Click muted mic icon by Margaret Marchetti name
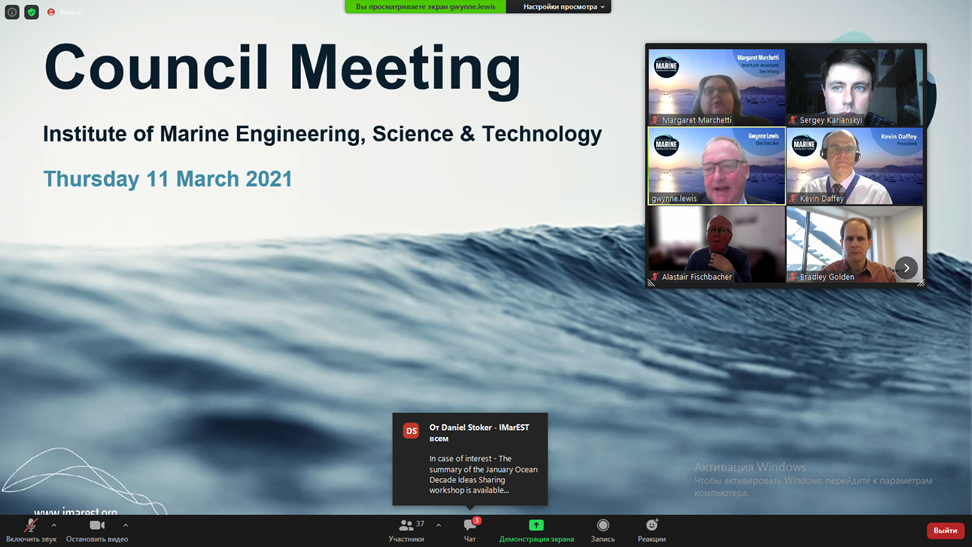This screenshot has width=972, height=547. coord(655,120)
